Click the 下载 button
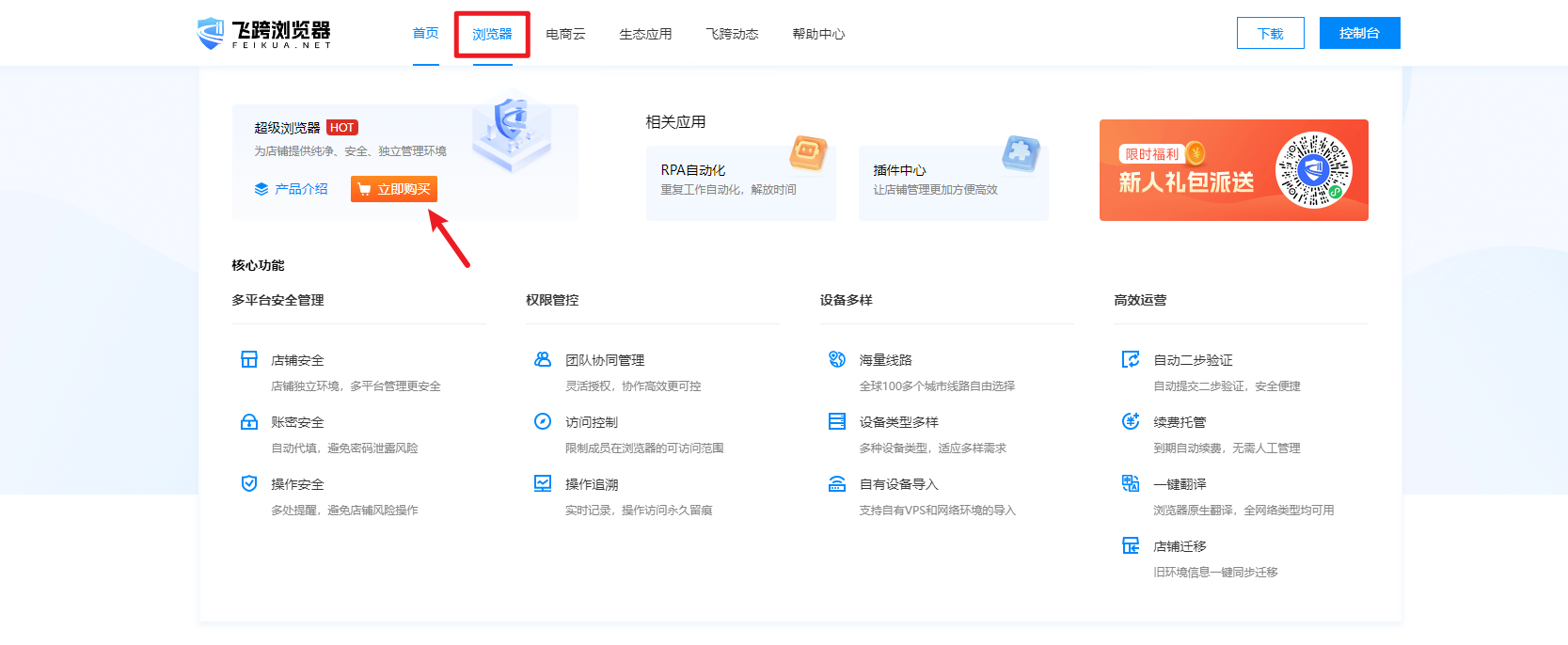1568x645 pixels. [1270, 33]
